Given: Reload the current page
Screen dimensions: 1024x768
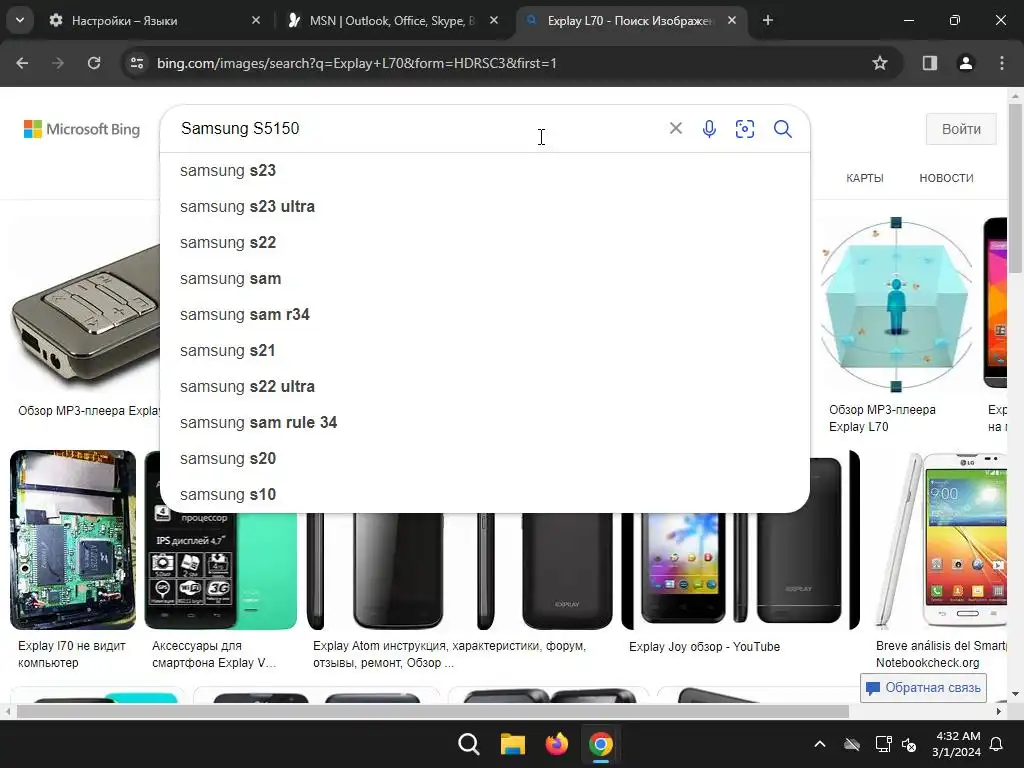Looking at the screenshot, I should pyautogui.click(x=94, y=63).
